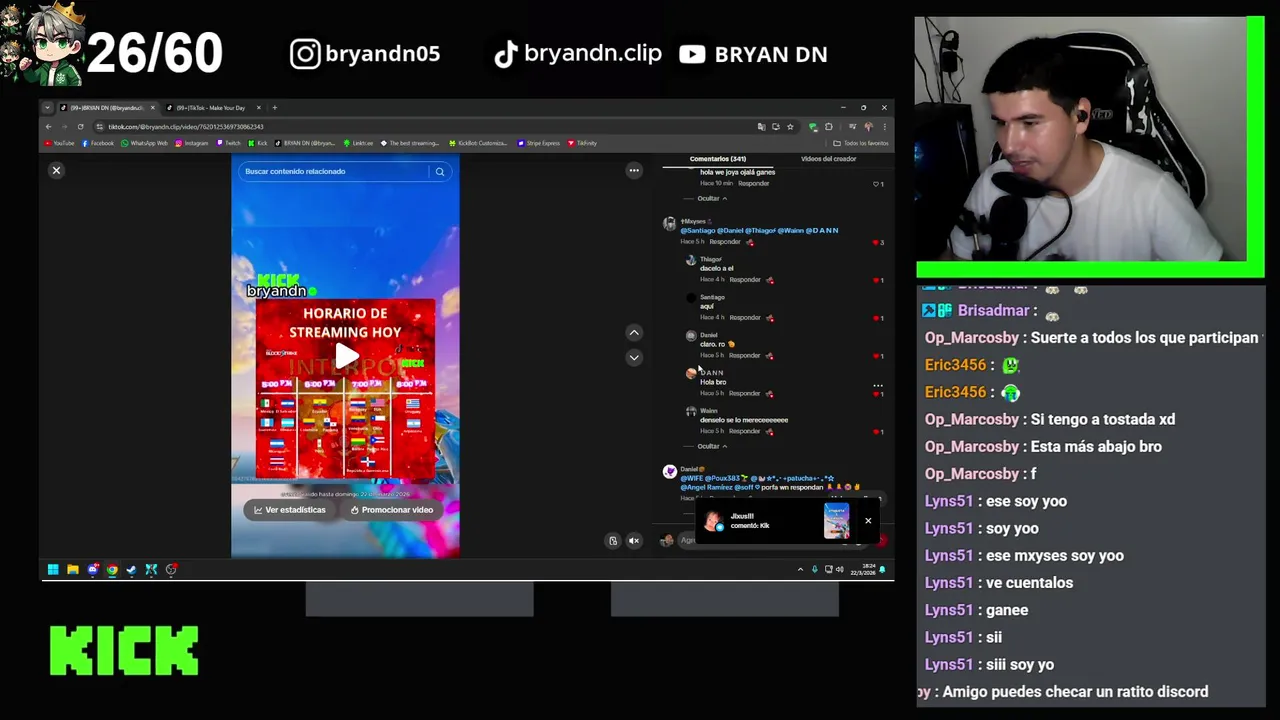The width and height of the screenshot is (1280, 720).
Task: Click Responder under Santiago's reply
Action: coord(745,318)
